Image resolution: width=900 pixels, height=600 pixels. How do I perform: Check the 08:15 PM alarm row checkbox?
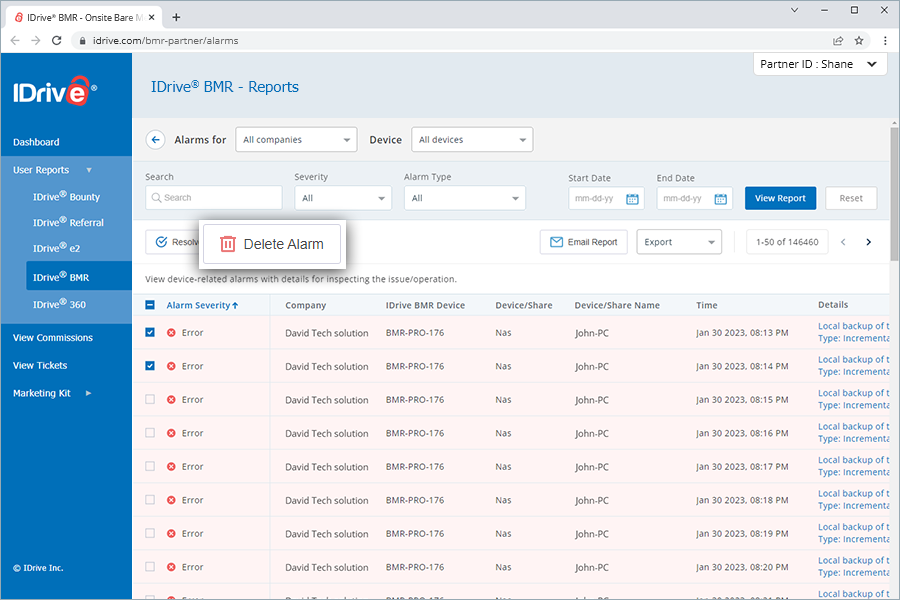pyautogui.click(x=150, y=399)
